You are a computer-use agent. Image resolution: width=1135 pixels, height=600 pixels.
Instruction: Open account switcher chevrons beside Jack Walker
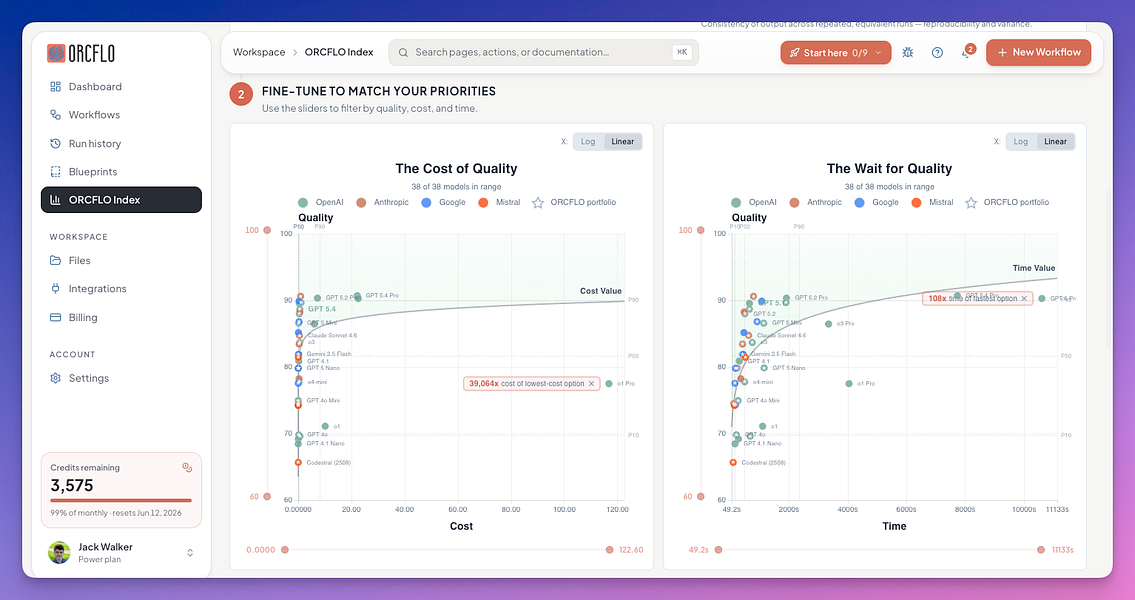click(x=190, y=552)
